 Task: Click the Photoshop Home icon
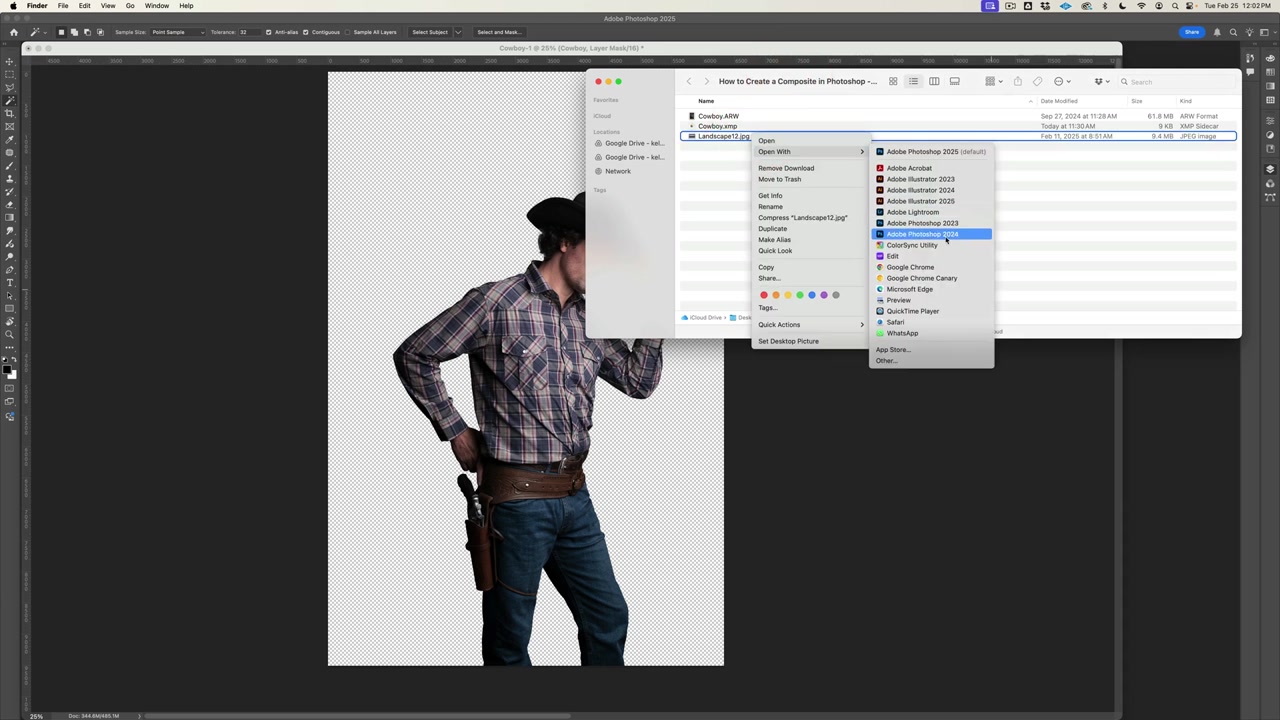[13, 32]
